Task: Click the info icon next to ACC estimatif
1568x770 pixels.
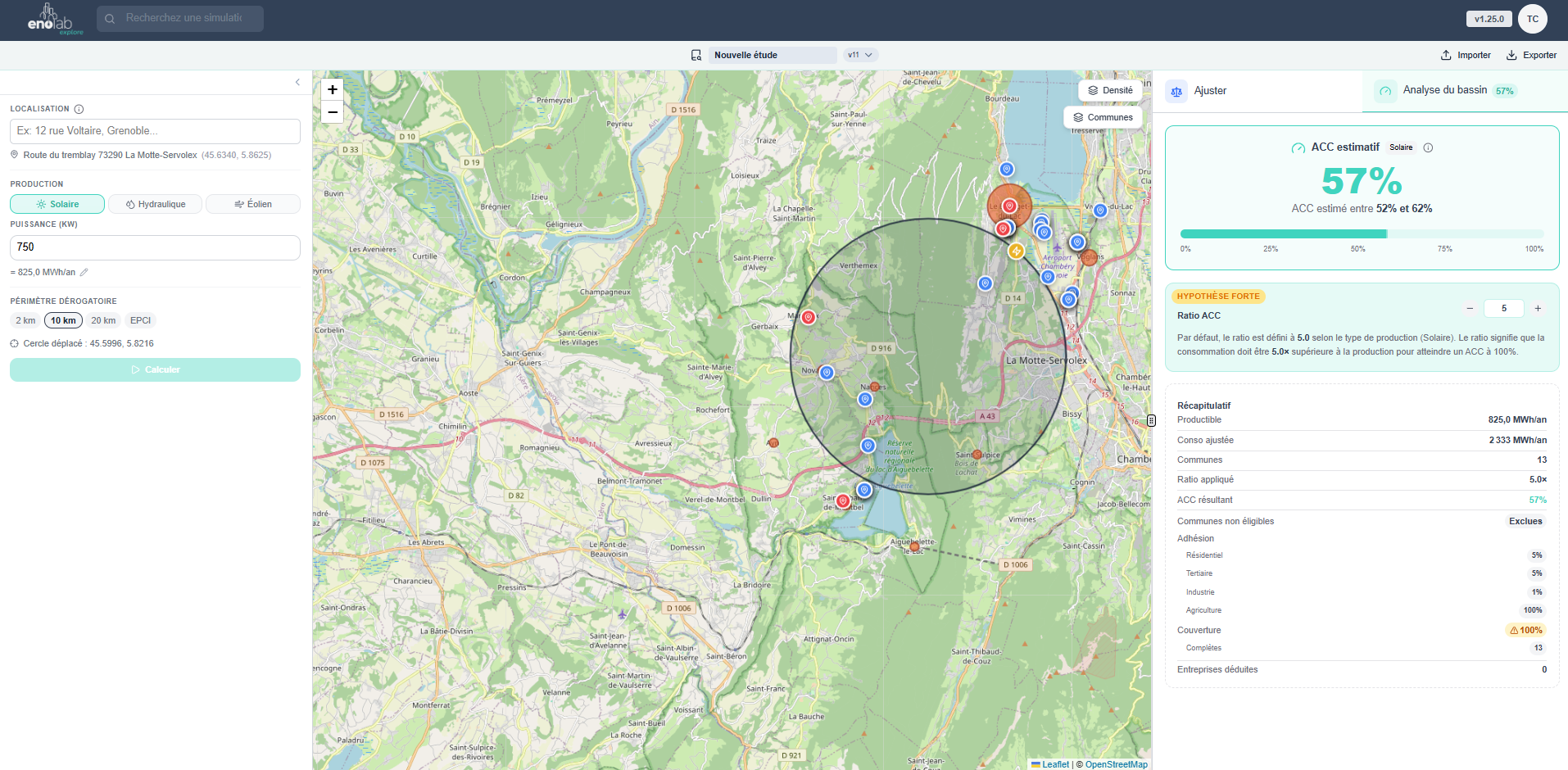Action: click(x=1428, y=147)
